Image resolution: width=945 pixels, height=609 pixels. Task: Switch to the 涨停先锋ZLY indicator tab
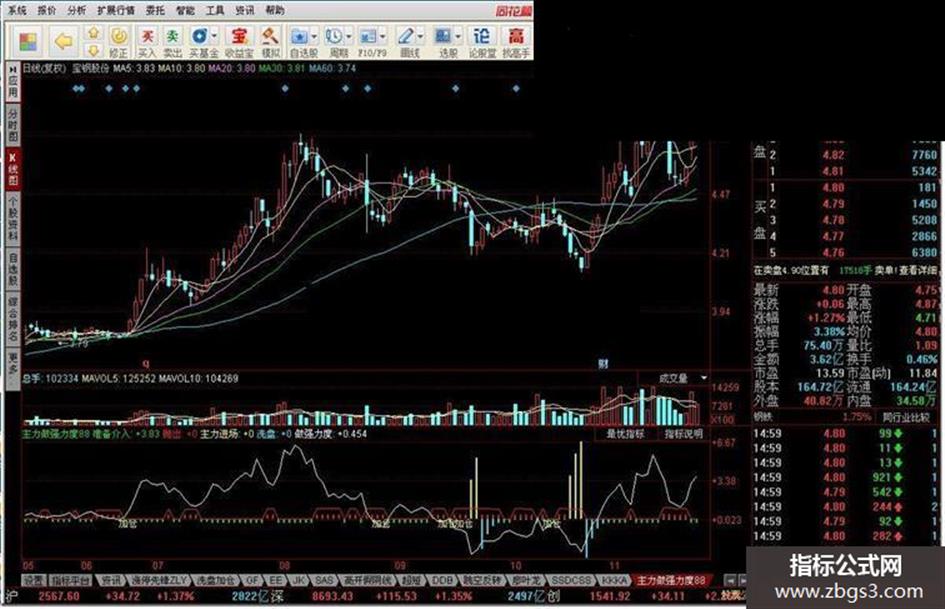point(159,580)
